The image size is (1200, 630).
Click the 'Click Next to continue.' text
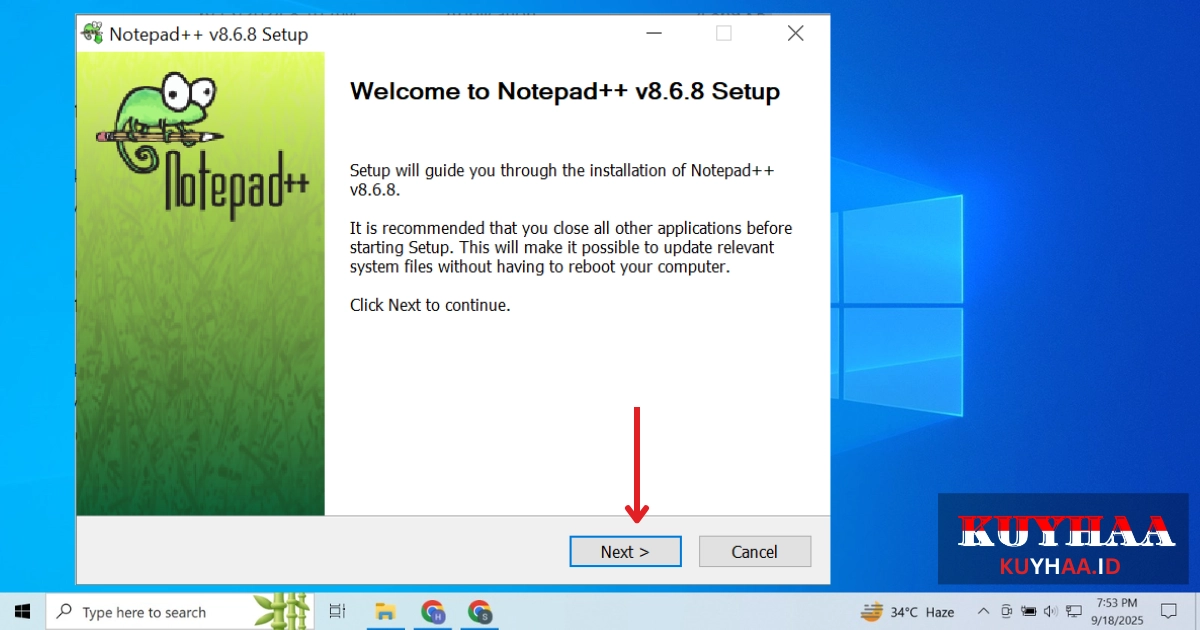click(x=430, y=305)
